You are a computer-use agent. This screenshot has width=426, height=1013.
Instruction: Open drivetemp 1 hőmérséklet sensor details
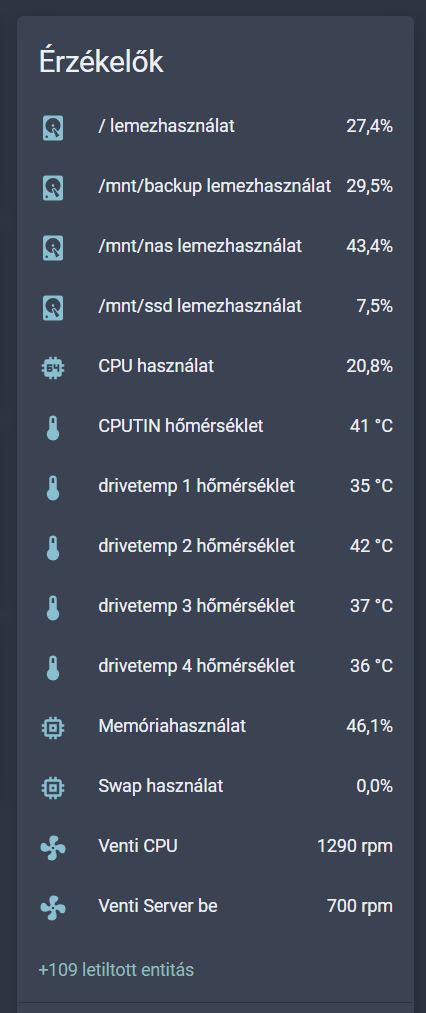[215, 486]
